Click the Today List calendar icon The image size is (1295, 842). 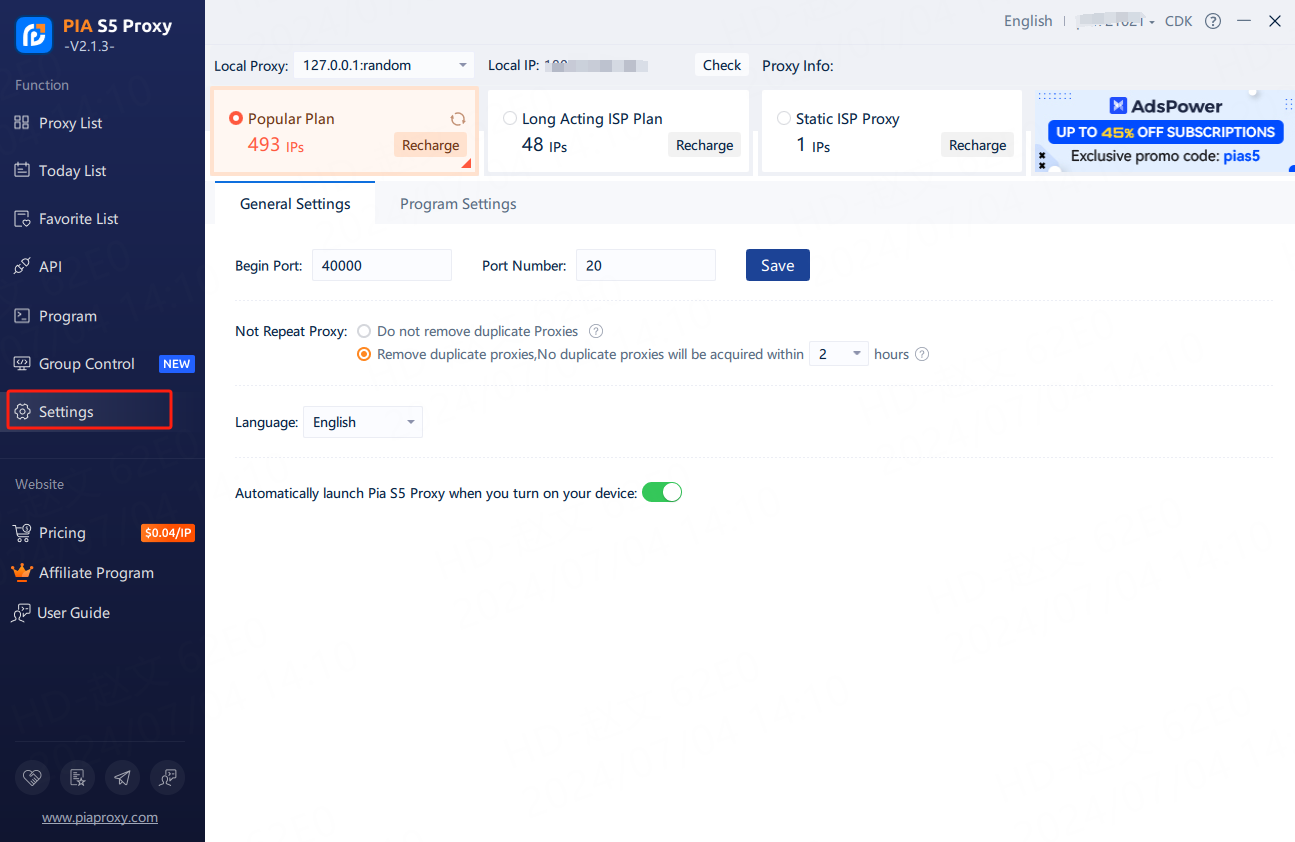pyautogui.click(x=22, y=170)
